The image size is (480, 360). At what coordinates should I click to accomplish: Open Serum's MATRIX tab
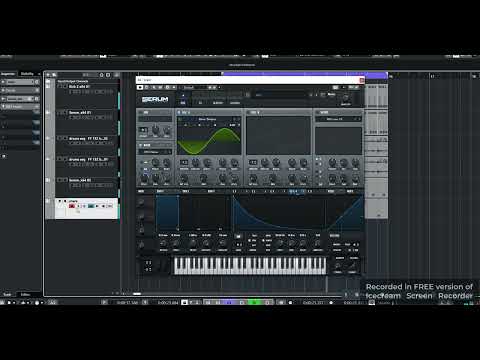pos(217,103)
